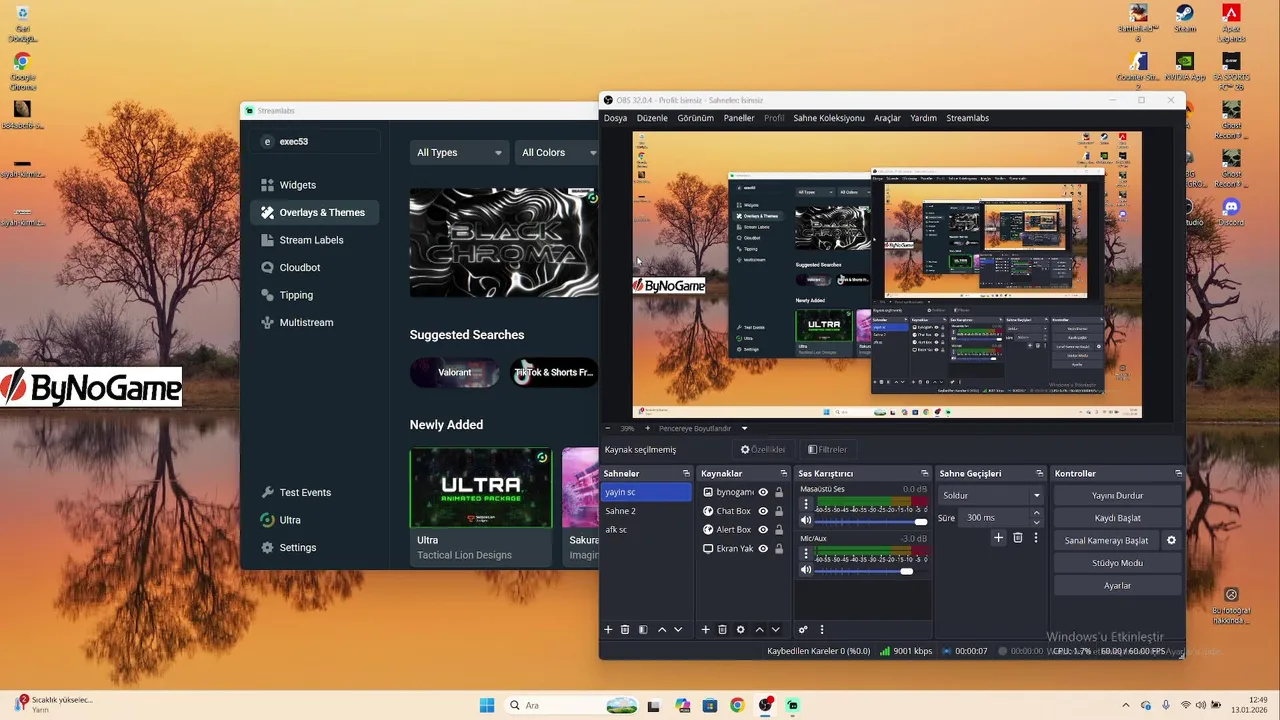Image resolution: width=1280 pixels, height=720 pixels.
Task: Move the source up with the Kaynaklar up arrow
Action: [x=759, y=630]
